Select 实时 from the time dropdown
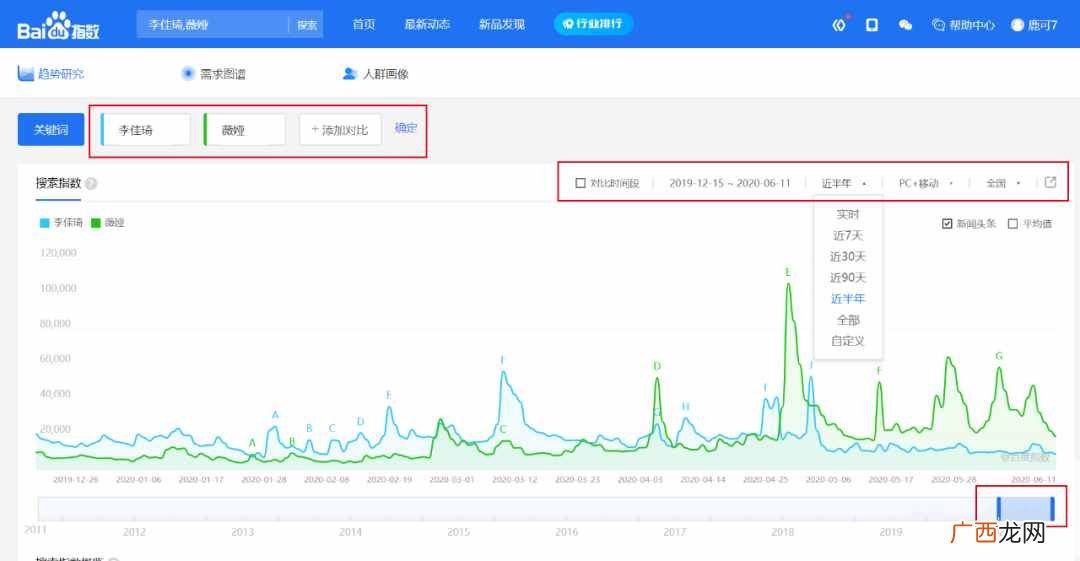The width and height of the screenshot is (1080, 561). (847, 214)
